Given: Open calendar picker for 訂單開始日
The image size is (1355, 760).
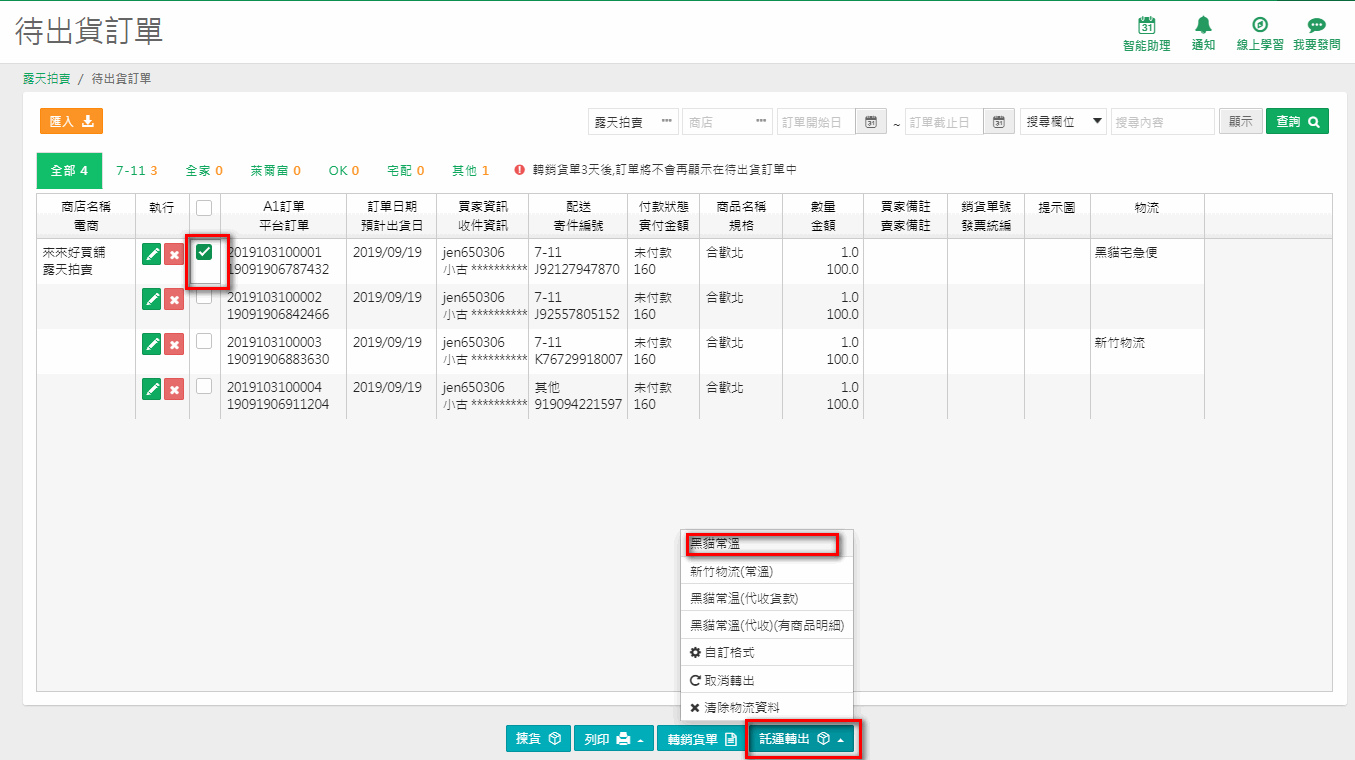Looking at the screenshot, I should 871,122.
